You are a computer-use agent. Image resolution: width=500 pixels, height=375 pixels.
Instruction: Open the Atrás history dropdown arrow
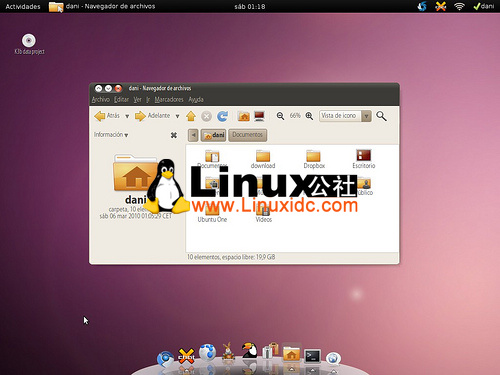127,116
